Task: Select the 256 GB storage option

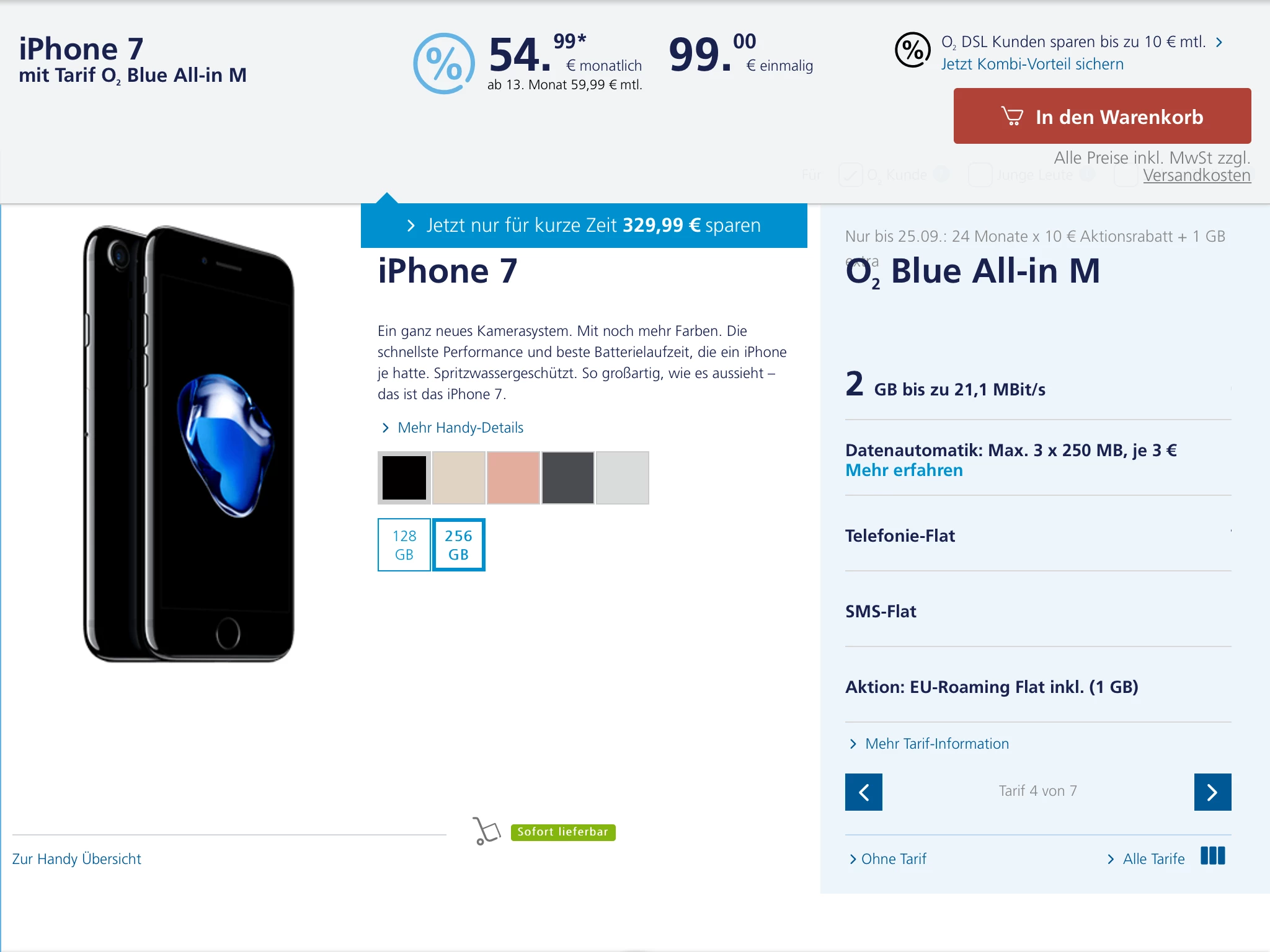Action: tap(459, 545)
